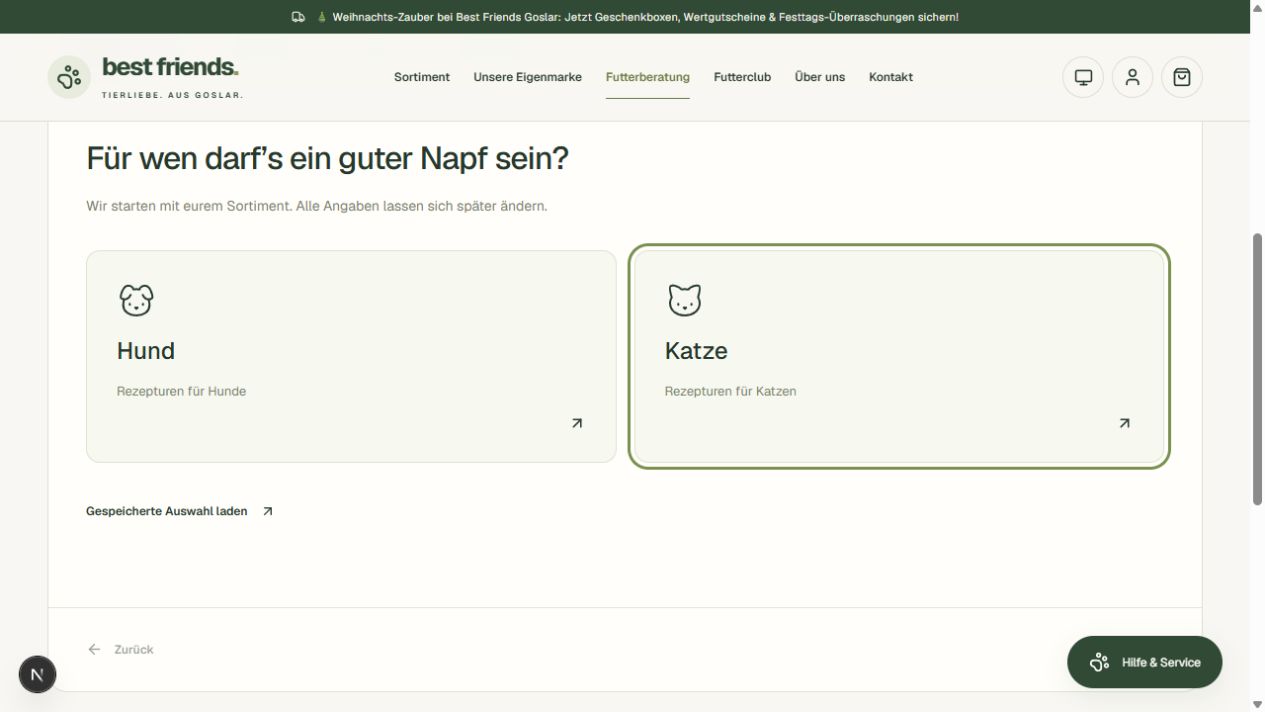Open the user account icon
Image resolution: width=1265 pixels, height=712 pixels.
point(1132,77)
